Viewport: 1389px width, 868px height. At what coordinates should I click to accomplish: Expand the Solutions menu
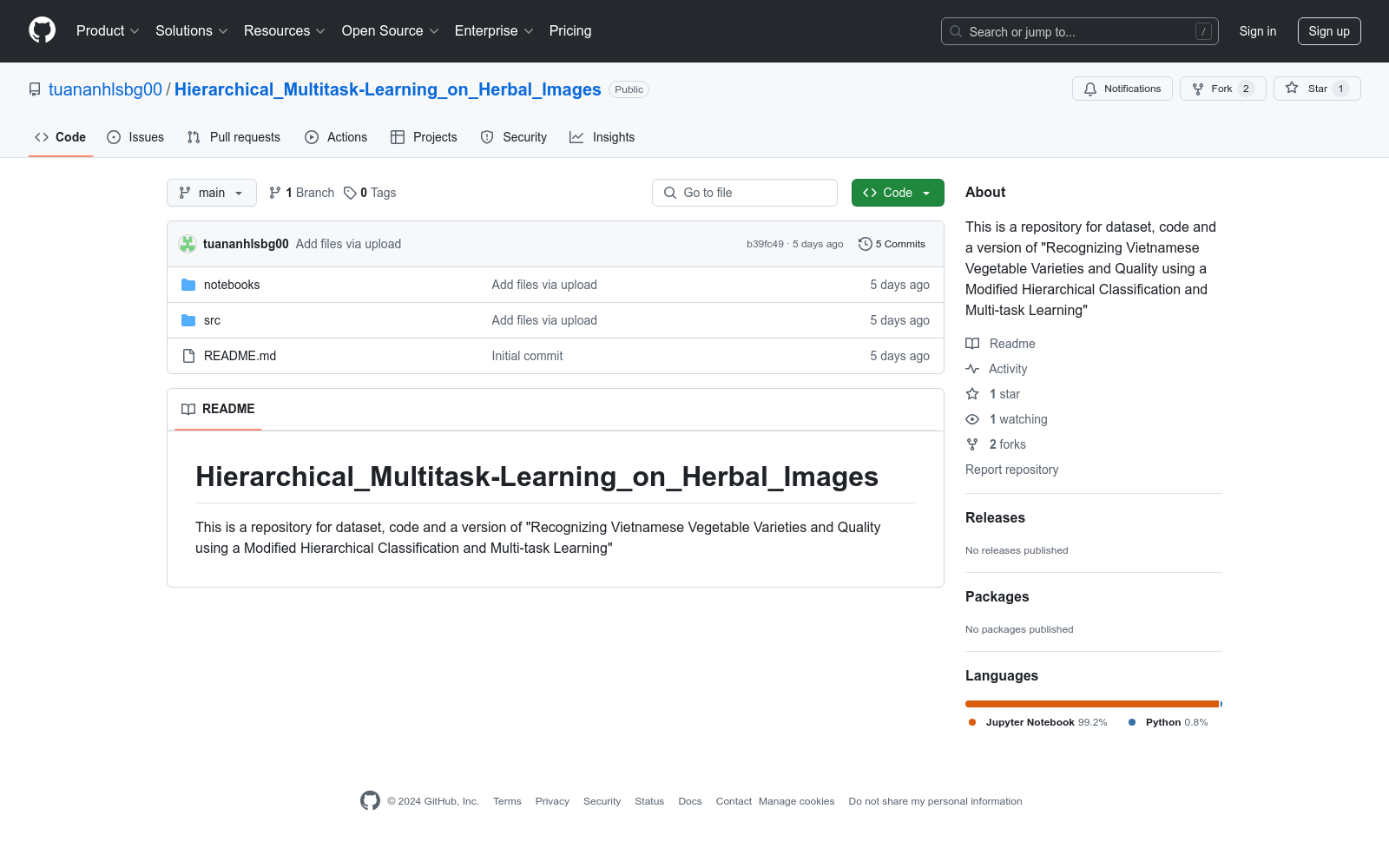(x=192, y=31)
